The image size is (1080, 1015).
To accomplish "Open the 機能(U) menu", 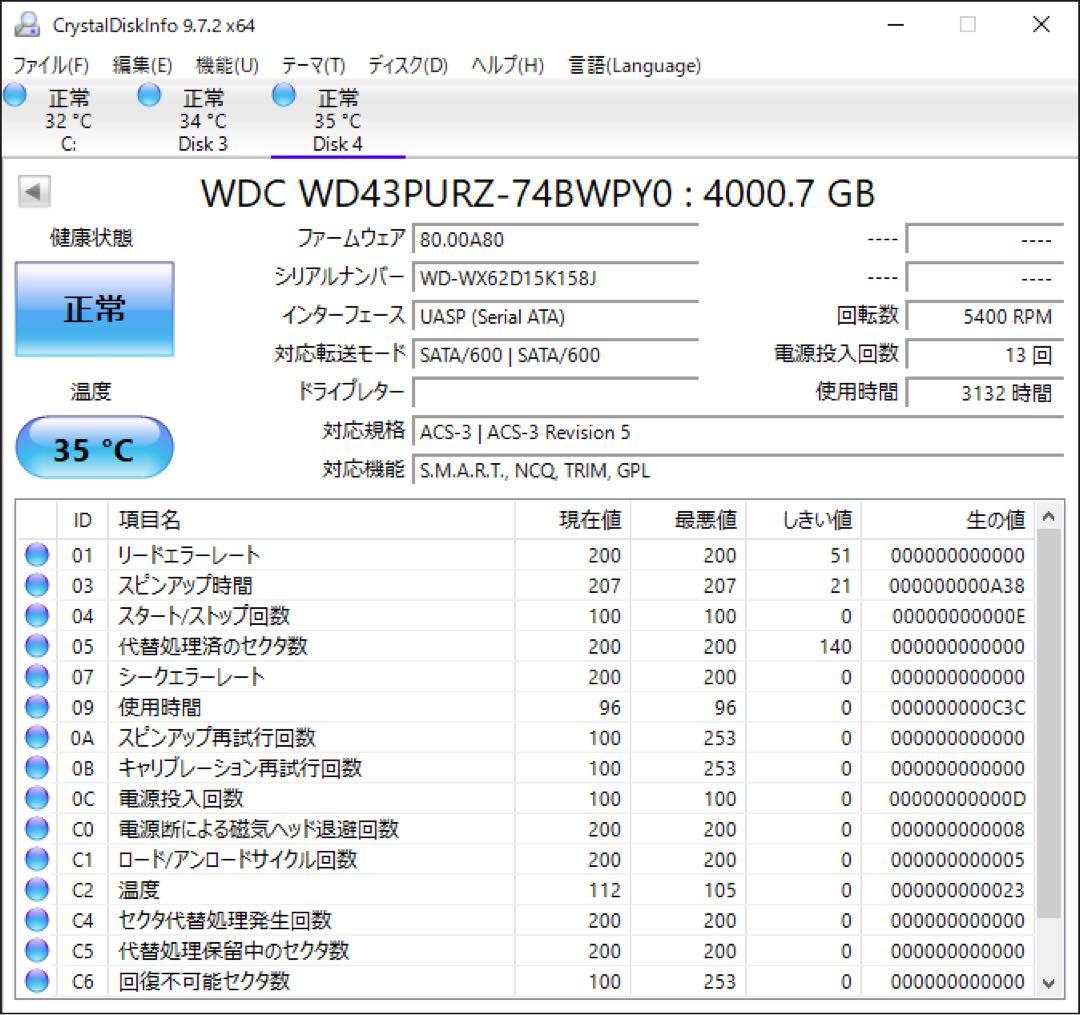I will coord(227,65).
